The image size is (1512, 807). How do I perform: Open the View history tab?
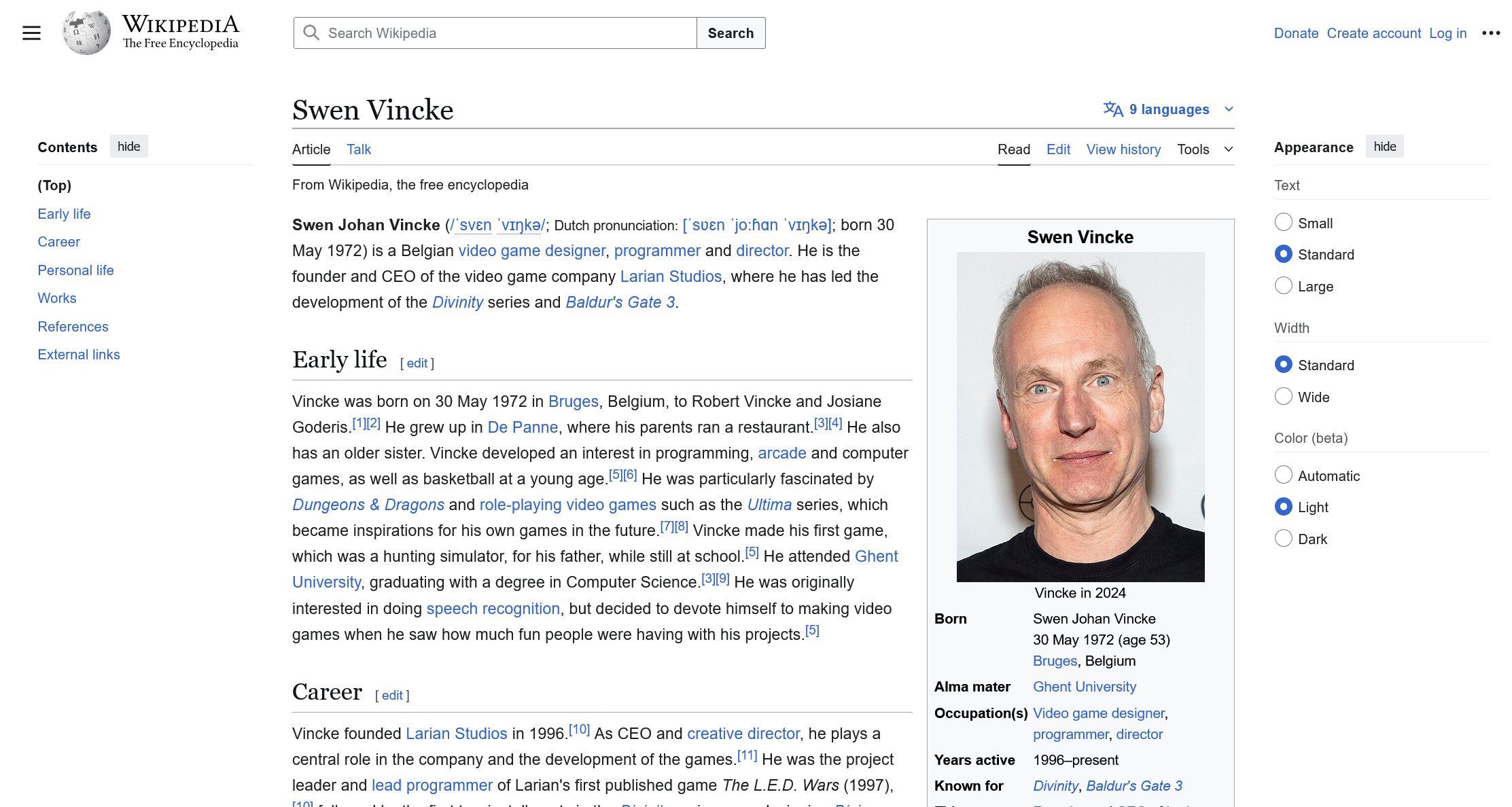(1123, 149)
